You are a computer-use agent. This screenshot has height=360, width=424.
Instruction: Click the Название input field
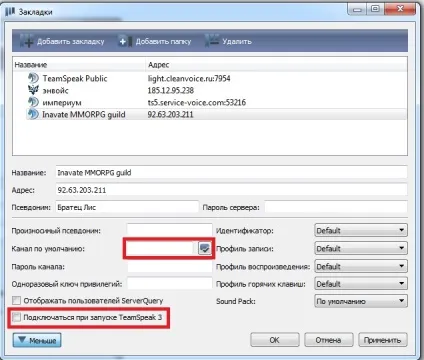tap(231, 172)
